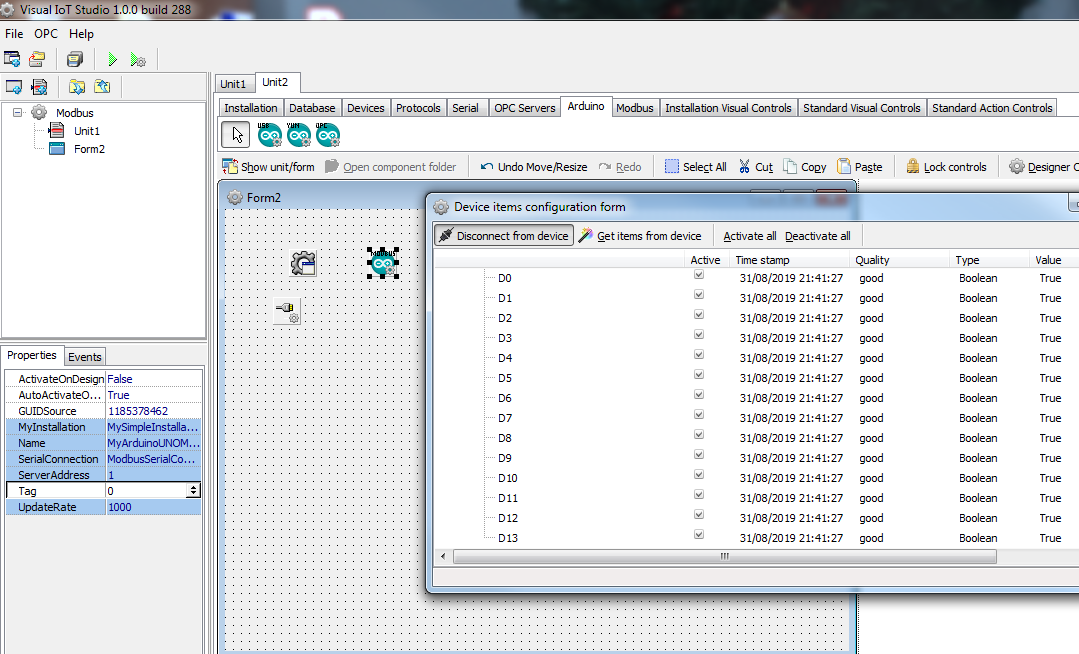Click Deactivate all
Image resolution: width=1079 pixels, height=654 pixels.
[818, 236]
